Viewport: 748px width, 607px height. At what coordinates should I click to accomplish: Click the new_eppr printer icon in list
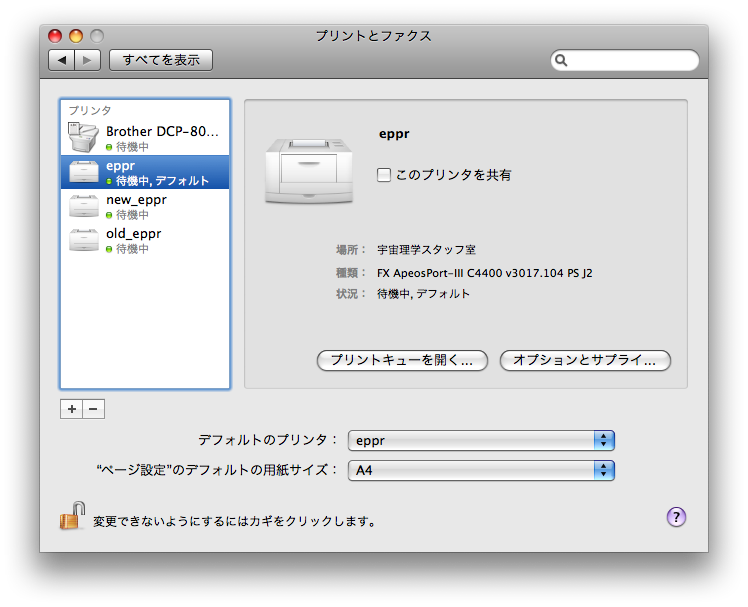[84, 206]
